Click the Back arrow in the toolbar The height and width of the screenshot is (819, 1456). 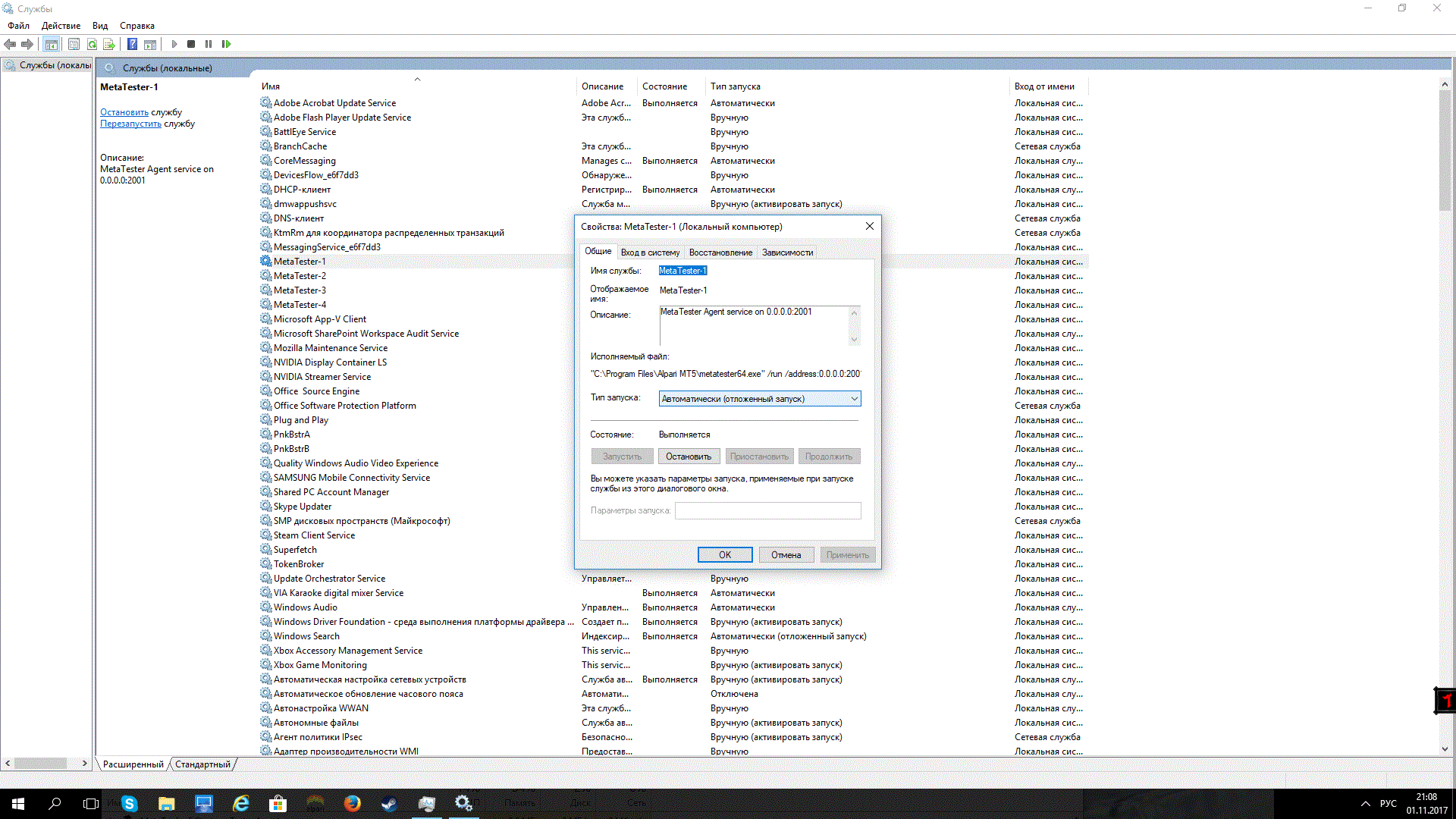coord(10,44)
